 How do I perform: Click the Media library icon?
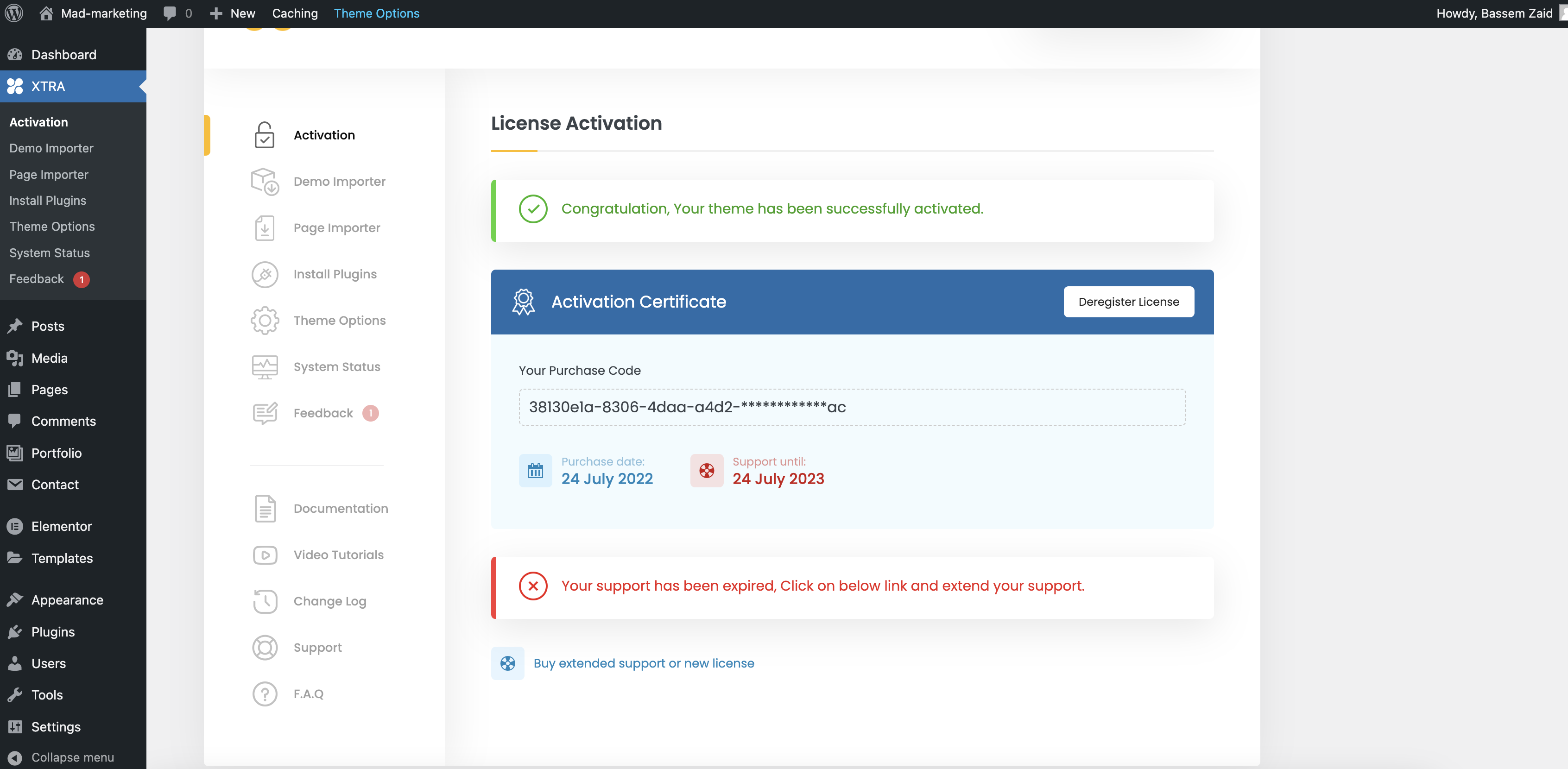[x=15, y=358]
